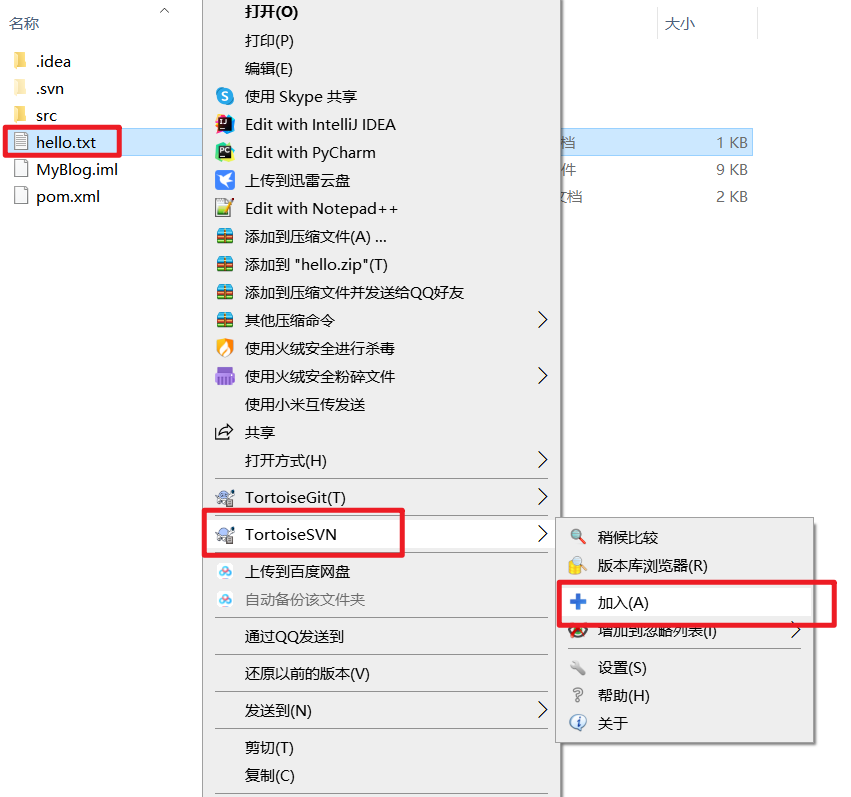Image resolution: width=851 pixels, height=797 pixels.
Task: Click the repository browser icon
Action: (x=577, y=565)
